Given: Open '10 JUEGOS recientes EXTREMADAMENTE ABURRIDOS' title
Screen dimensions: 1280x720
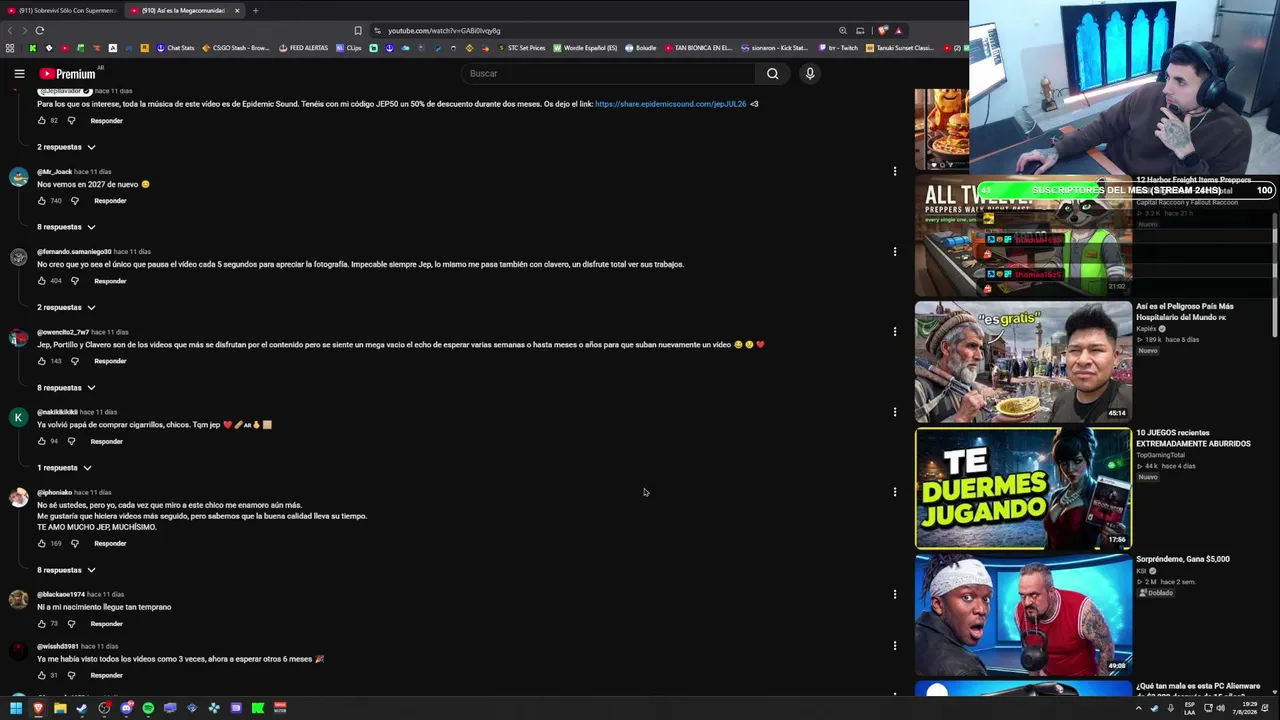Looking at the screenshot, I should click(x=1193, y=438).
